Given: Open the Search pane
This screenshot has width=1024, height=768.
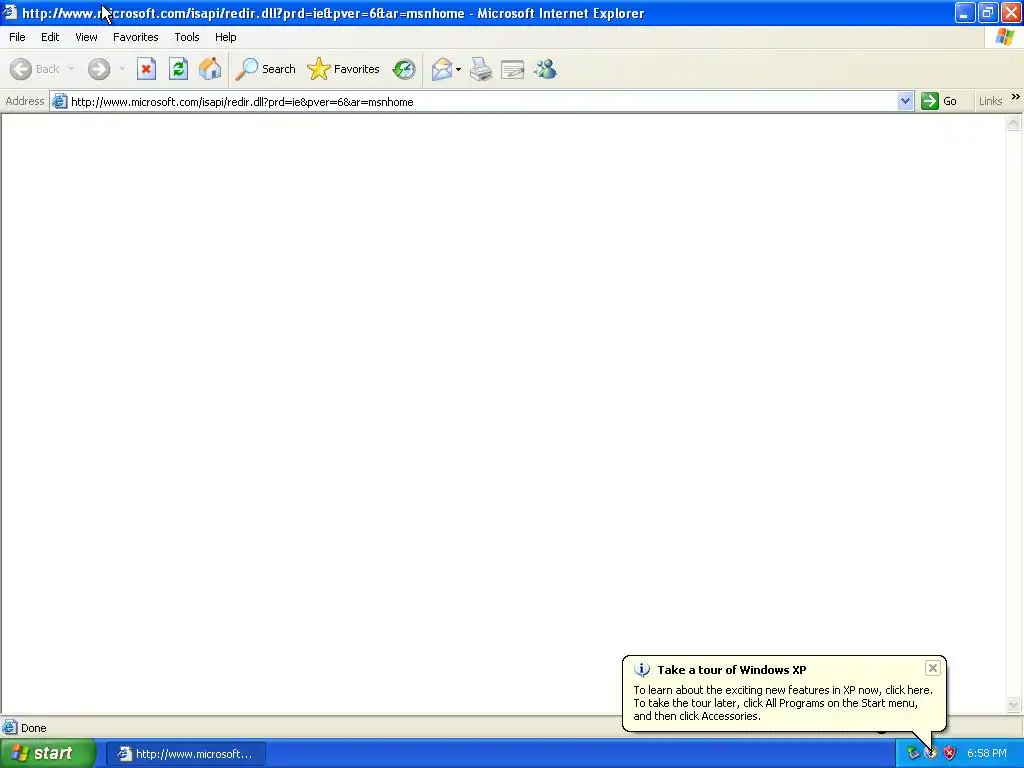Looking at the screenshot, I should (265, 69).
